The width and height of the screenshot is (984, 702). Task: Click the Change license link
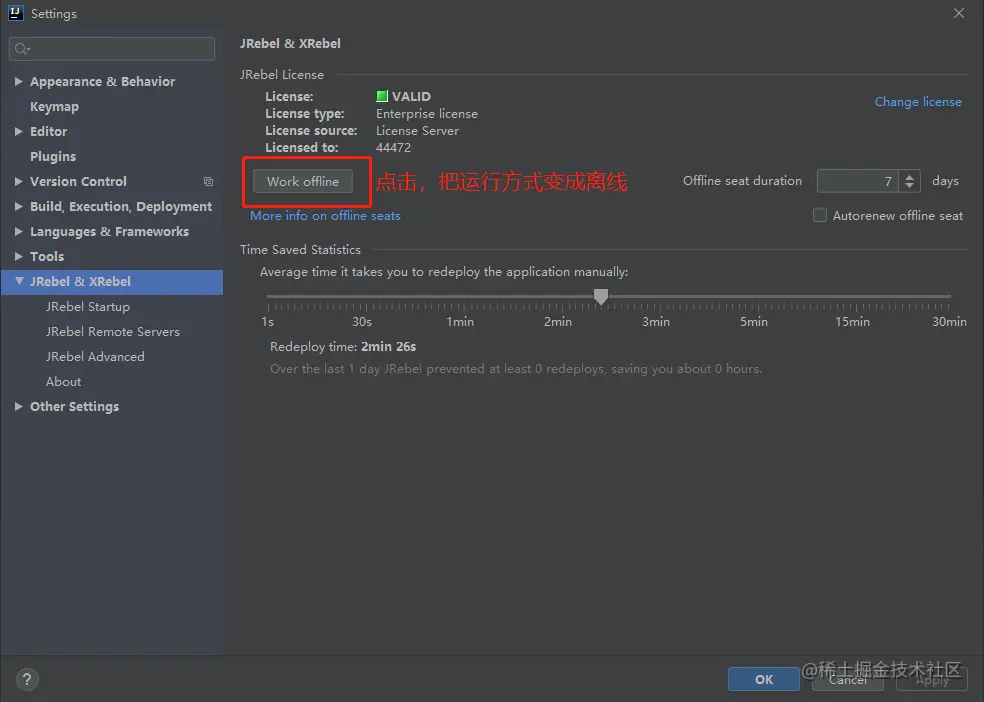point(917,102)
